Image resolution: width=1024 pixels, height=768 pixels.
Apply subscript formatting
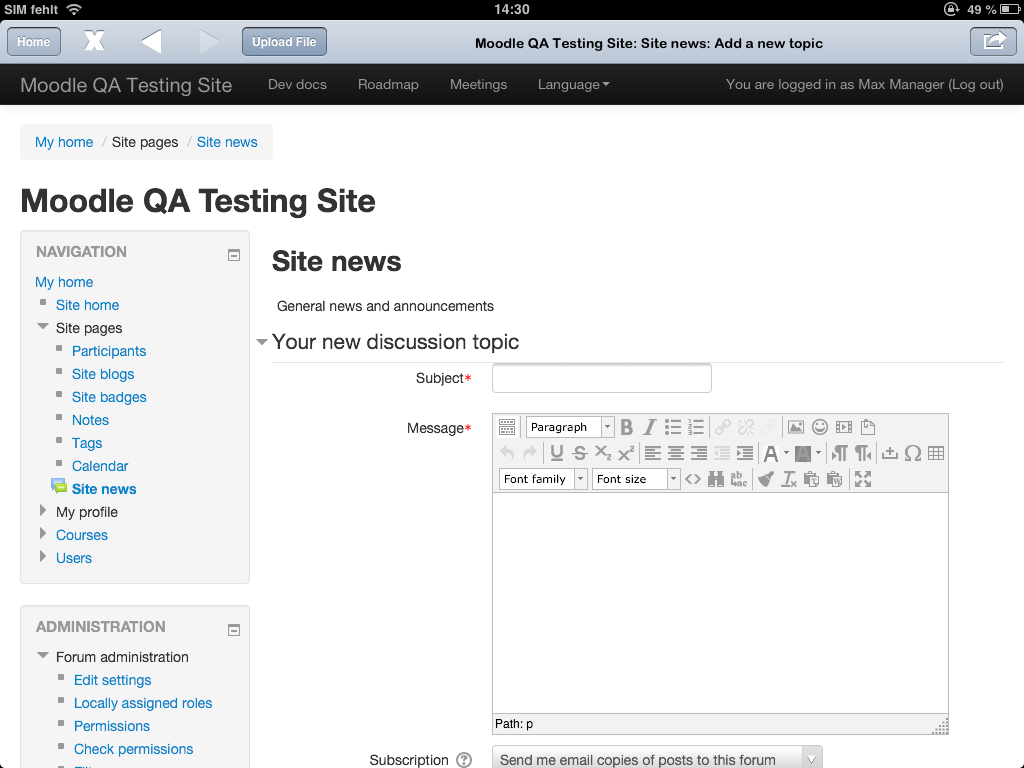click(x=603, y=453)
